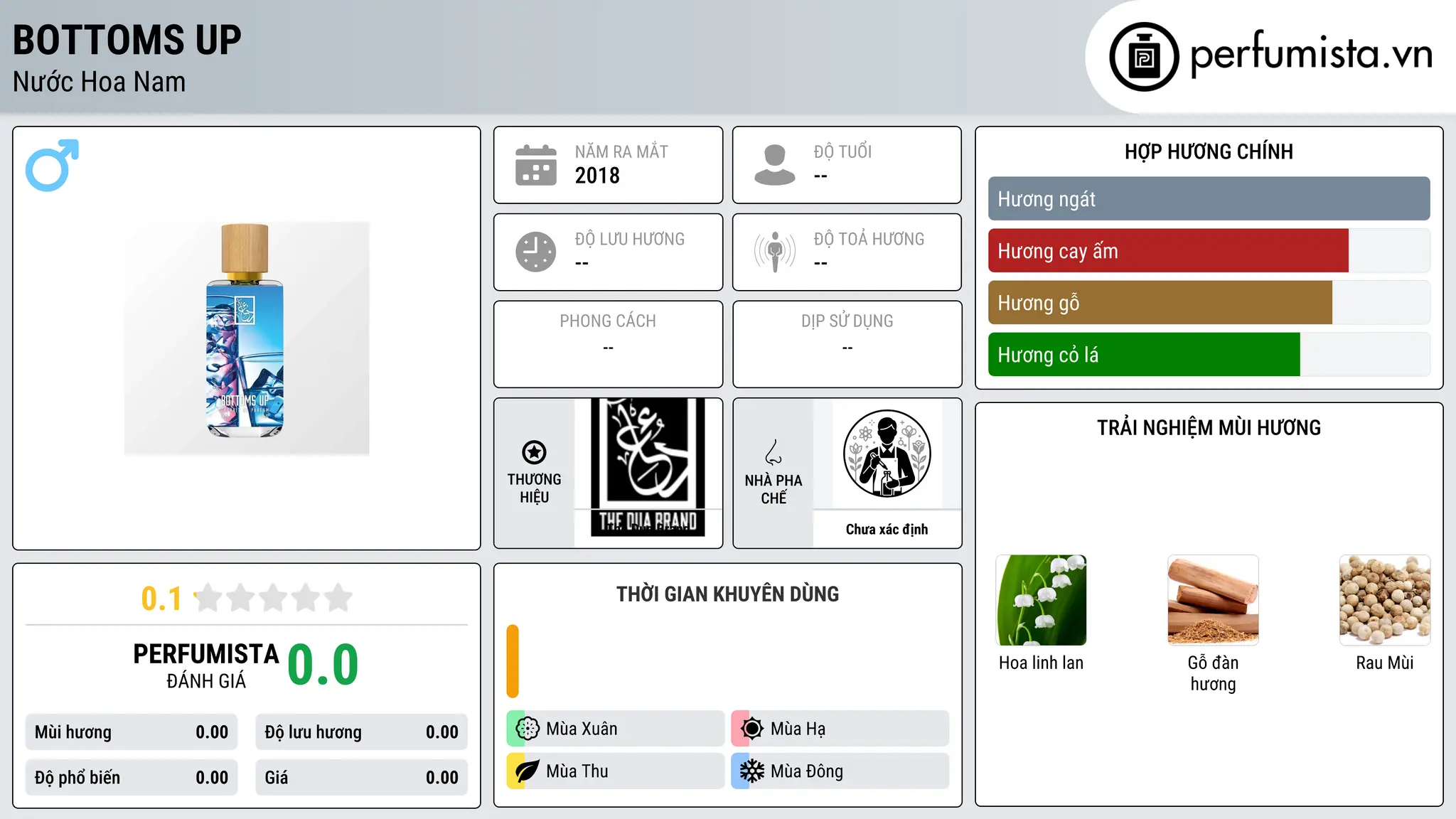Click the Dịp sử dụng card
This screenshot has width=1456, height=819.
(x=847, y=344)
